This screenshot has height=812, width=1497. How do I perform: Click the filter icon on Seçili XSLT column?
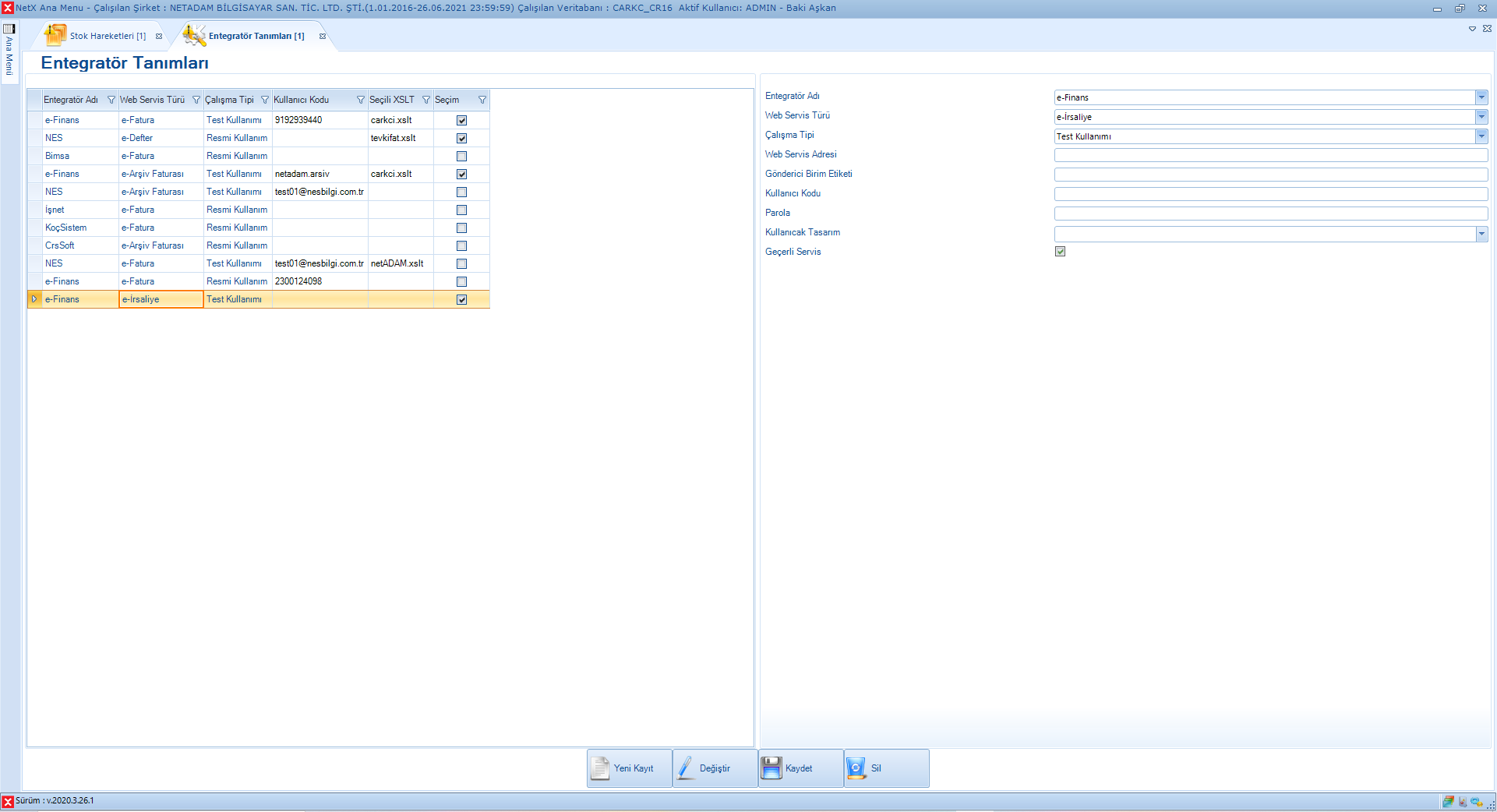click(425, 100)
